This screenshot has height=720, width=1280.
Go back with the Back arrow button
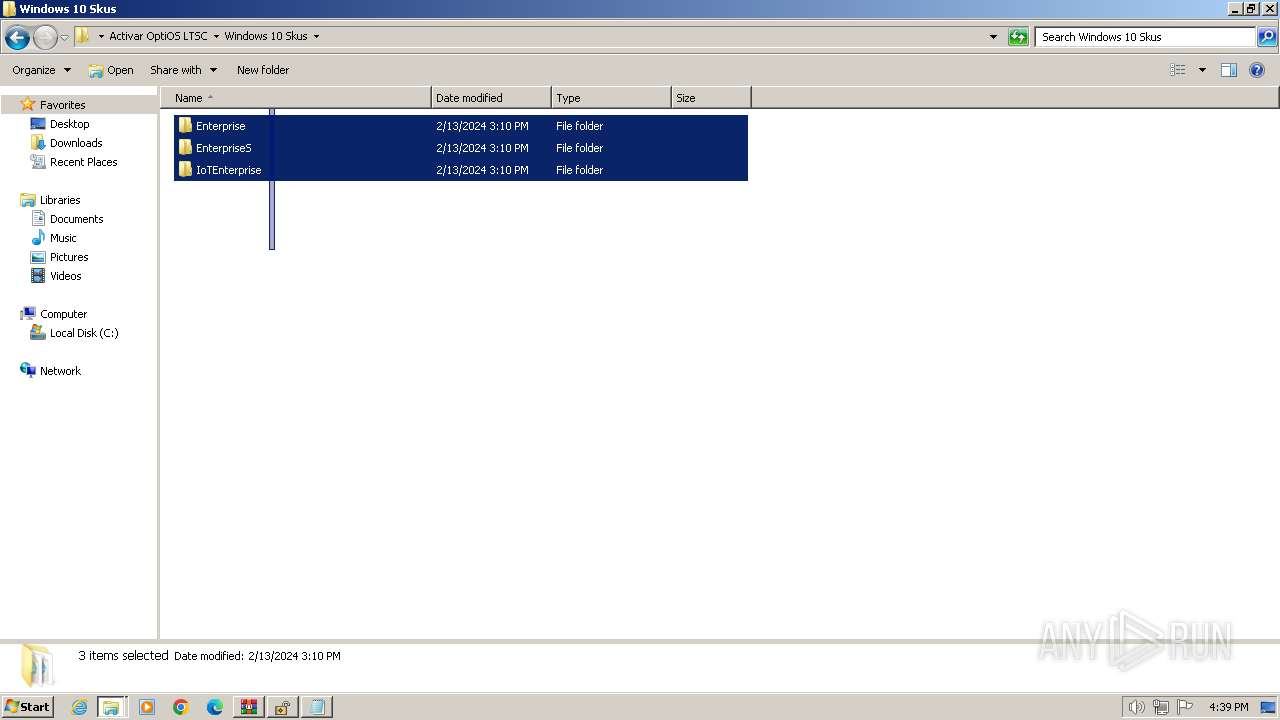tap(17, 38)
